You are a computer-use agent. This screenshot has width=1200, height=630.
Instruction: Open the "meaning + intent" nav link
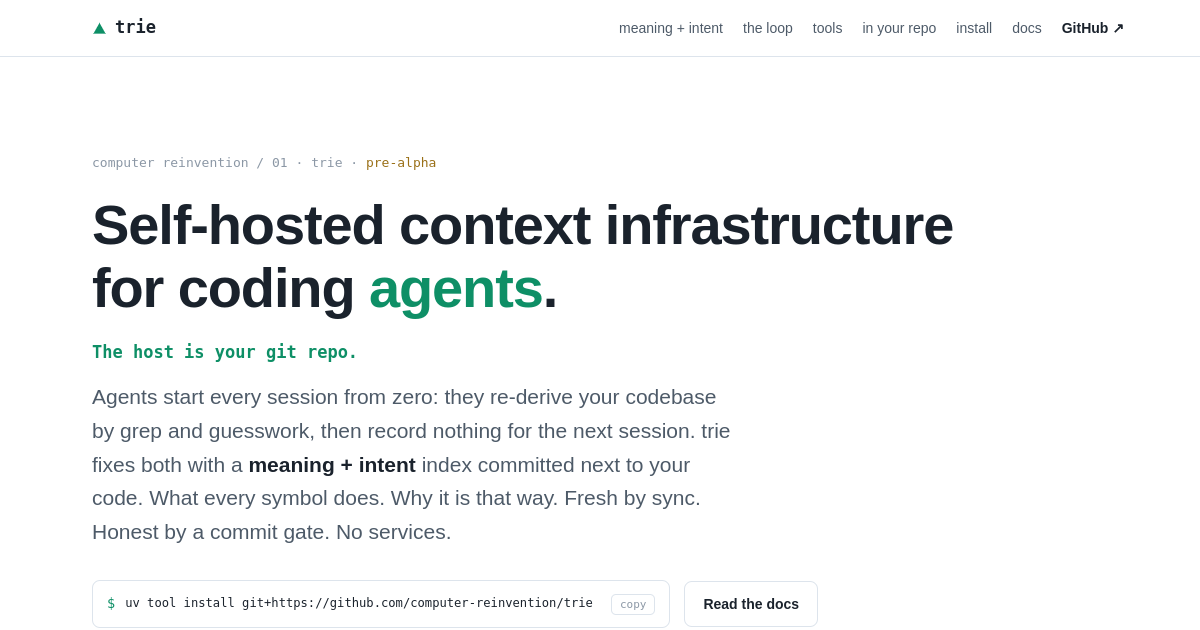[x=671, y=28]
